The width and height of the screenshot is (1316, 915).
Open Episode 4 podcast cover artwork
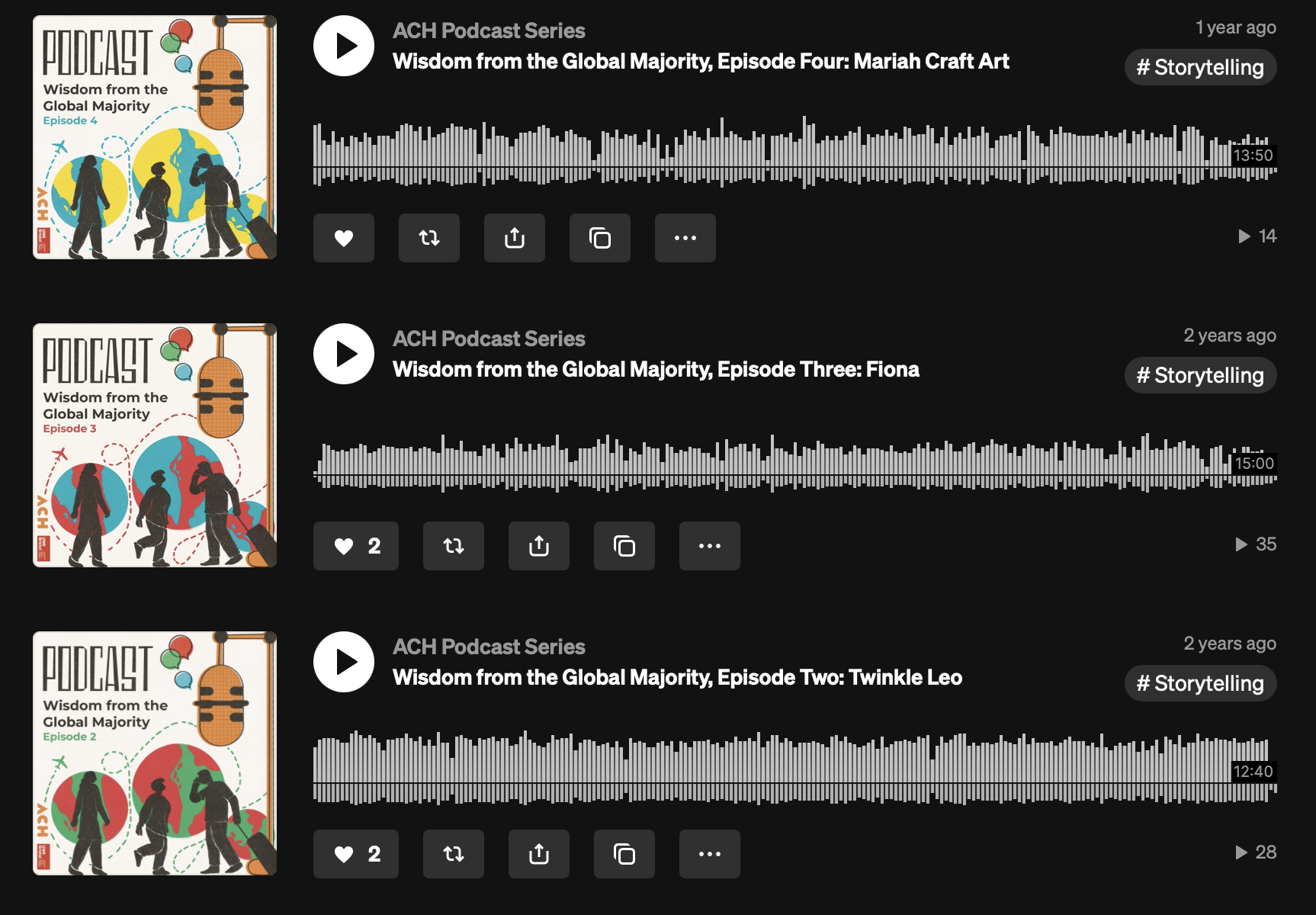point(155,137)
